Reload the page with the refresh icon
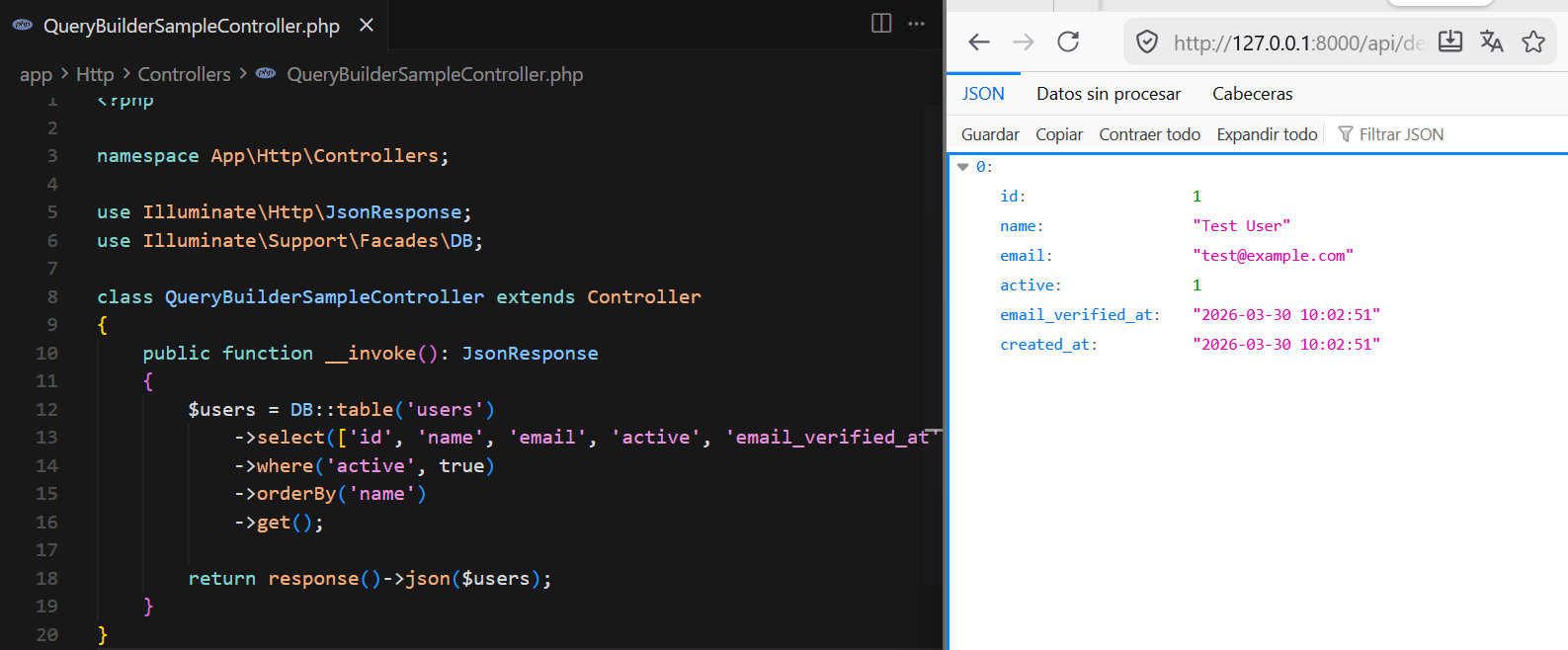This screenshot has width=1568, height=650. pos(1068,41)
